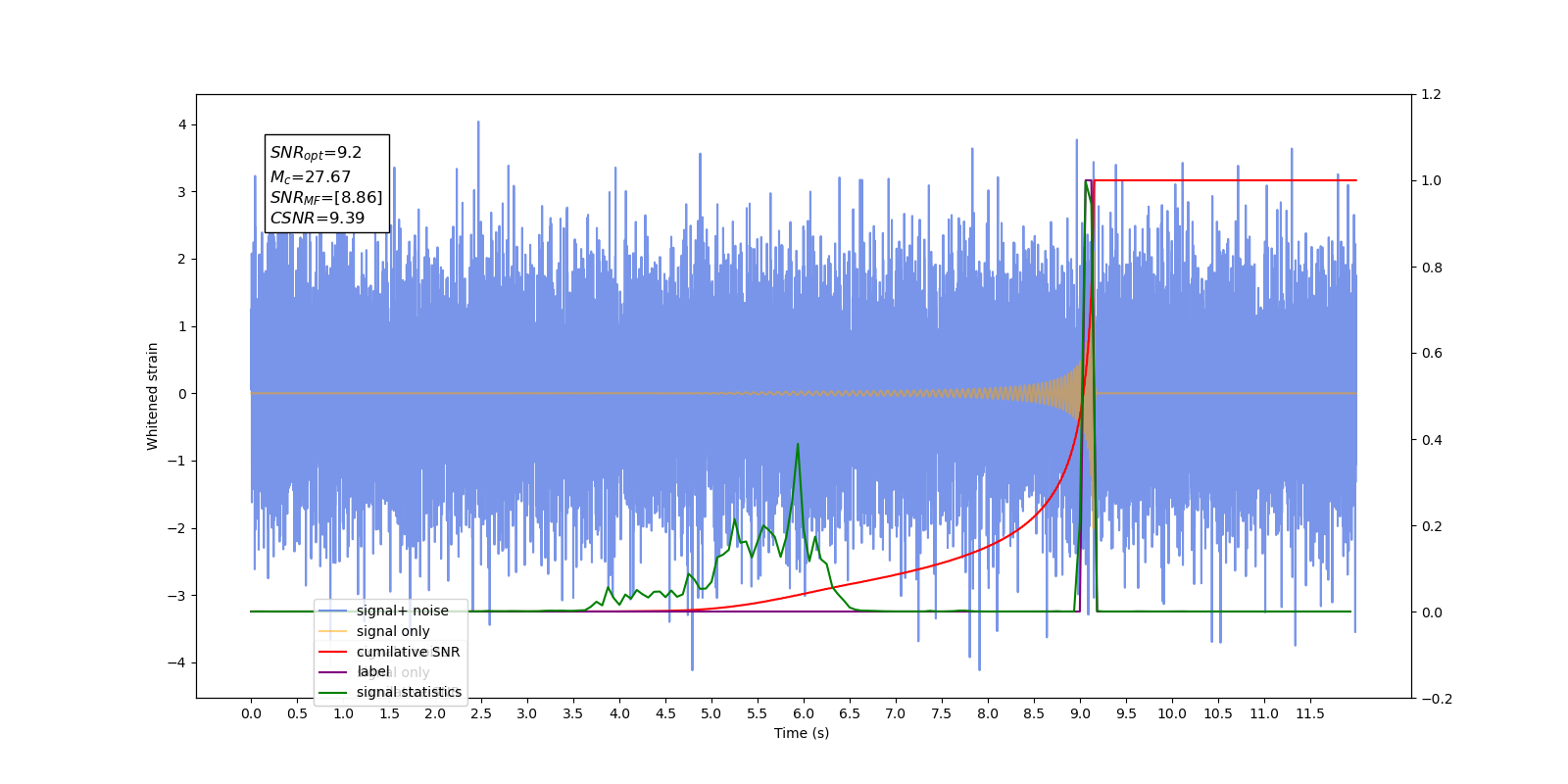Click the x-axis tick label 6.0
The image size is (1568, 784).
804,713
